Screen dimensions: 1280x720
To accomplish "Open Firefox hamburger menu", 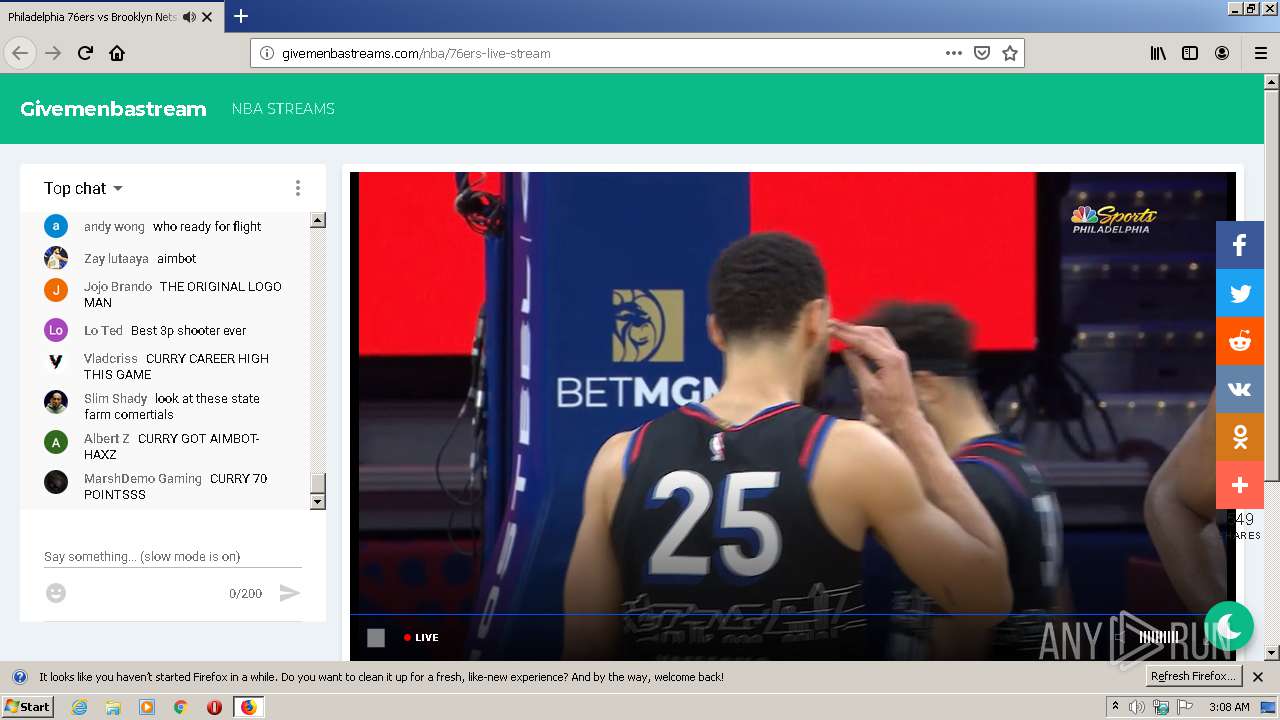I will [1261, 53].
